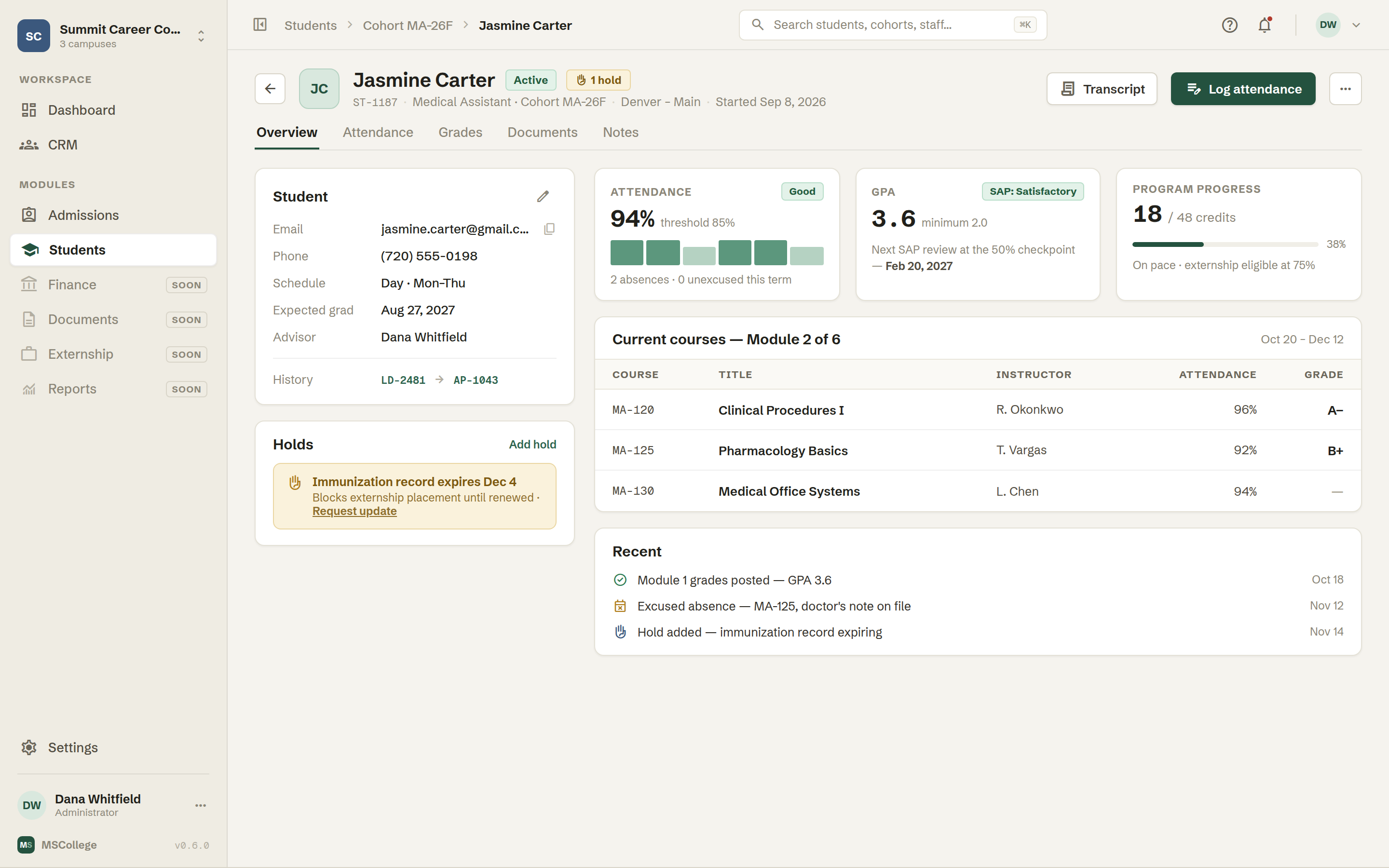1389x868 pixels.
Task: Click the Finance bank icon
Action: point(29,285)
